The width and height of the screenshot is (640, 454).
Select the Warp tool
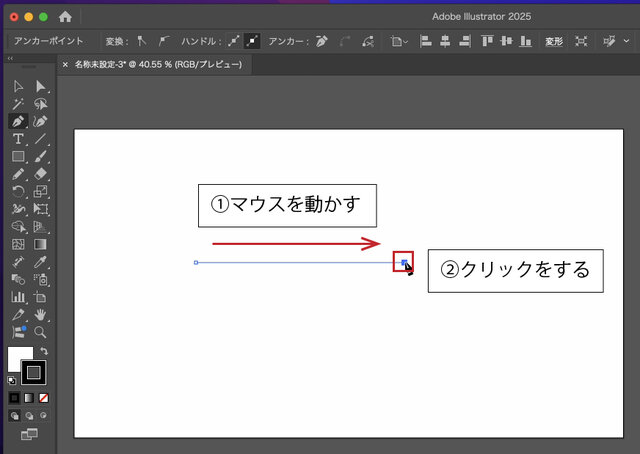pyautogui.click(x=18, y=209)
